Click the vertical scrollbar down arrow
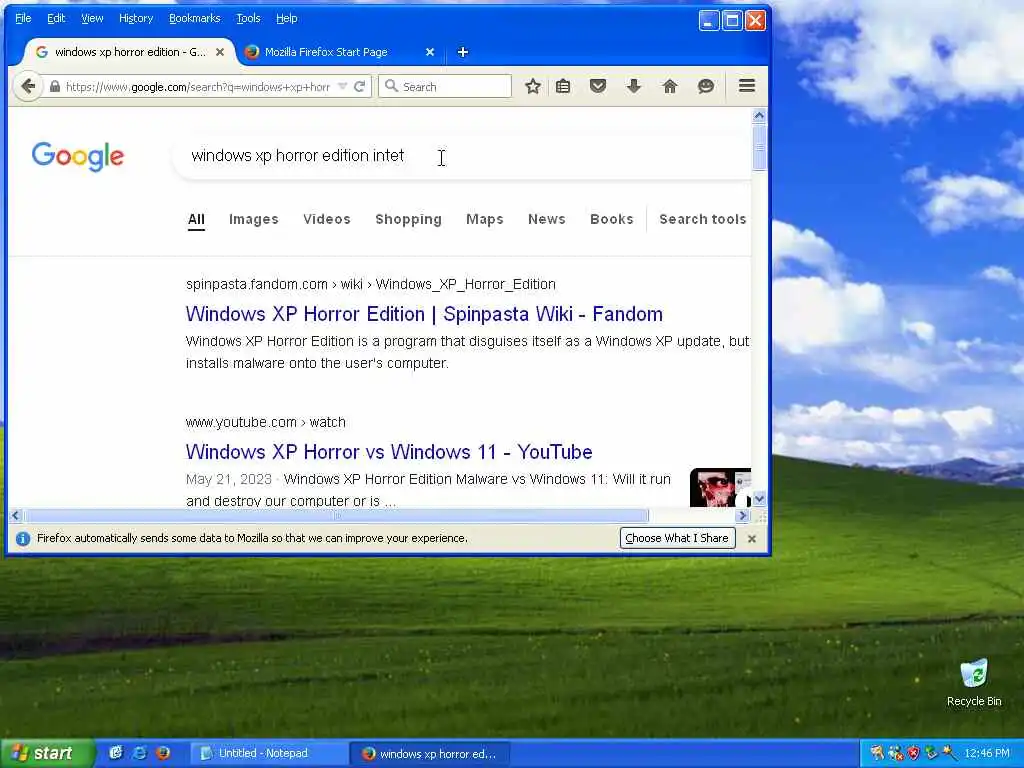The width and height of the screenshot is (1024, 768). pos(759,500)
